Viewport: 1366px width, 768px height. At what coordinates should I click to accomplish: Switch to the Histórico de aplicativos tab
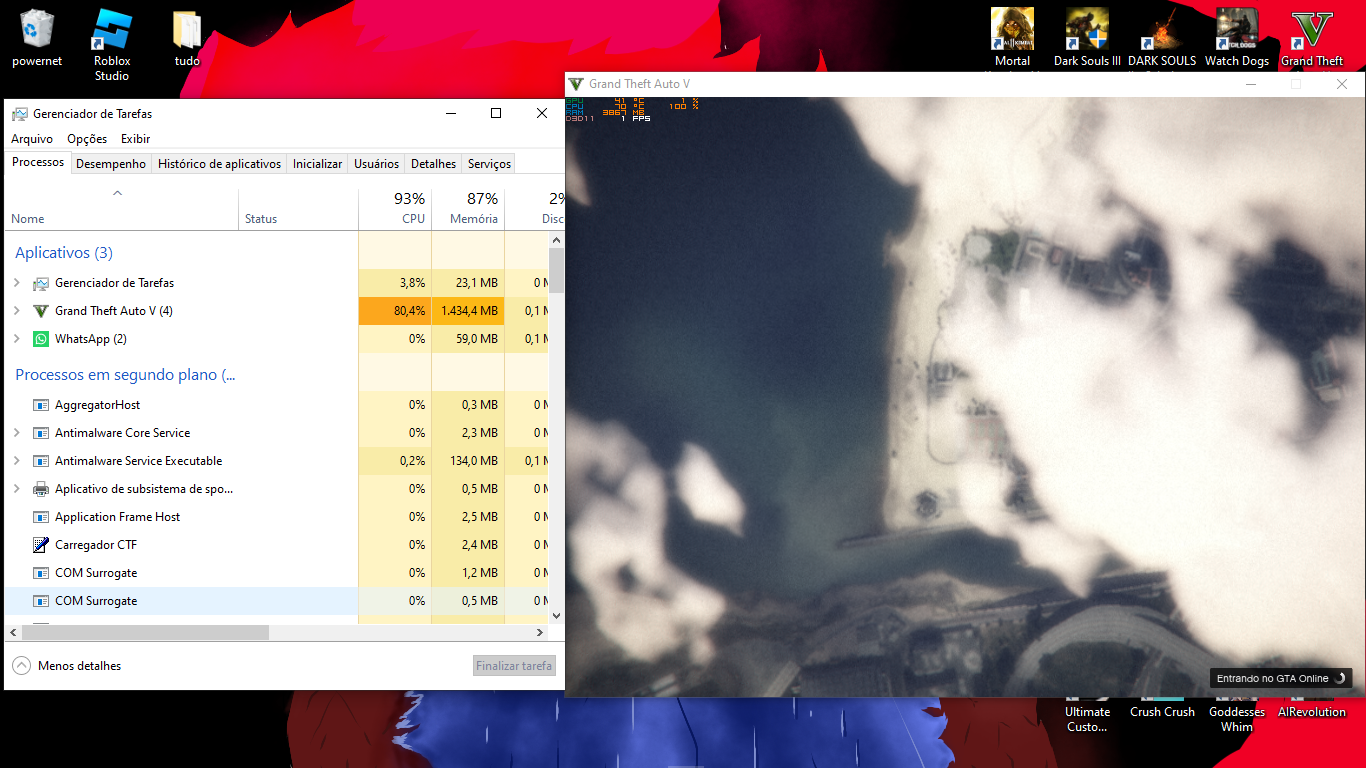pos(220,164)
